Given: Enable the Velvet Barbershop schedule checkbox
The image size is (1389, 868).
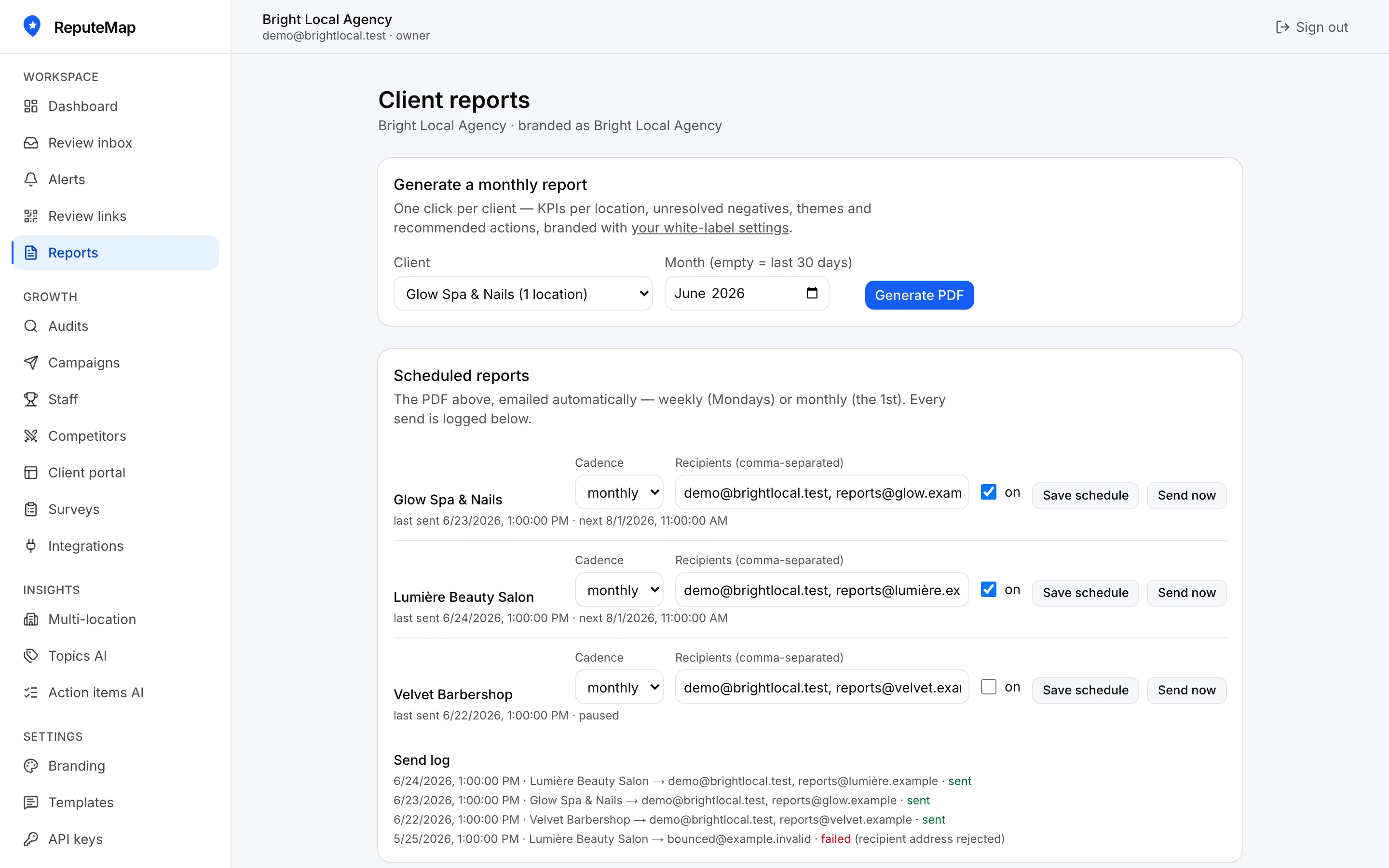Looking at the screenshot, I should [988, 687].
